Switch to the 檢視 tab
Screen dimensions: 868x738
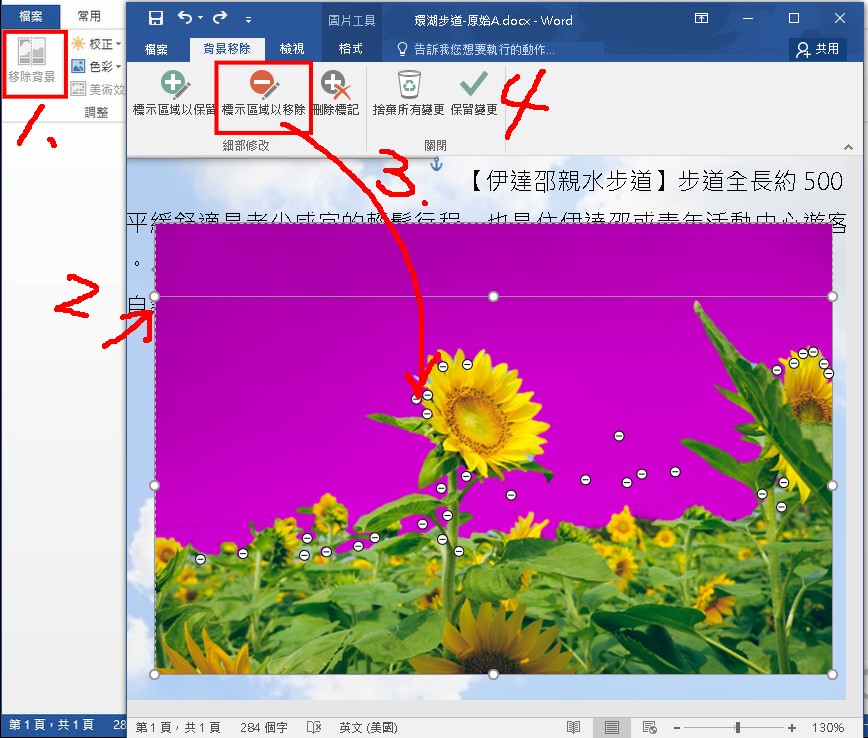click(292, 48)
